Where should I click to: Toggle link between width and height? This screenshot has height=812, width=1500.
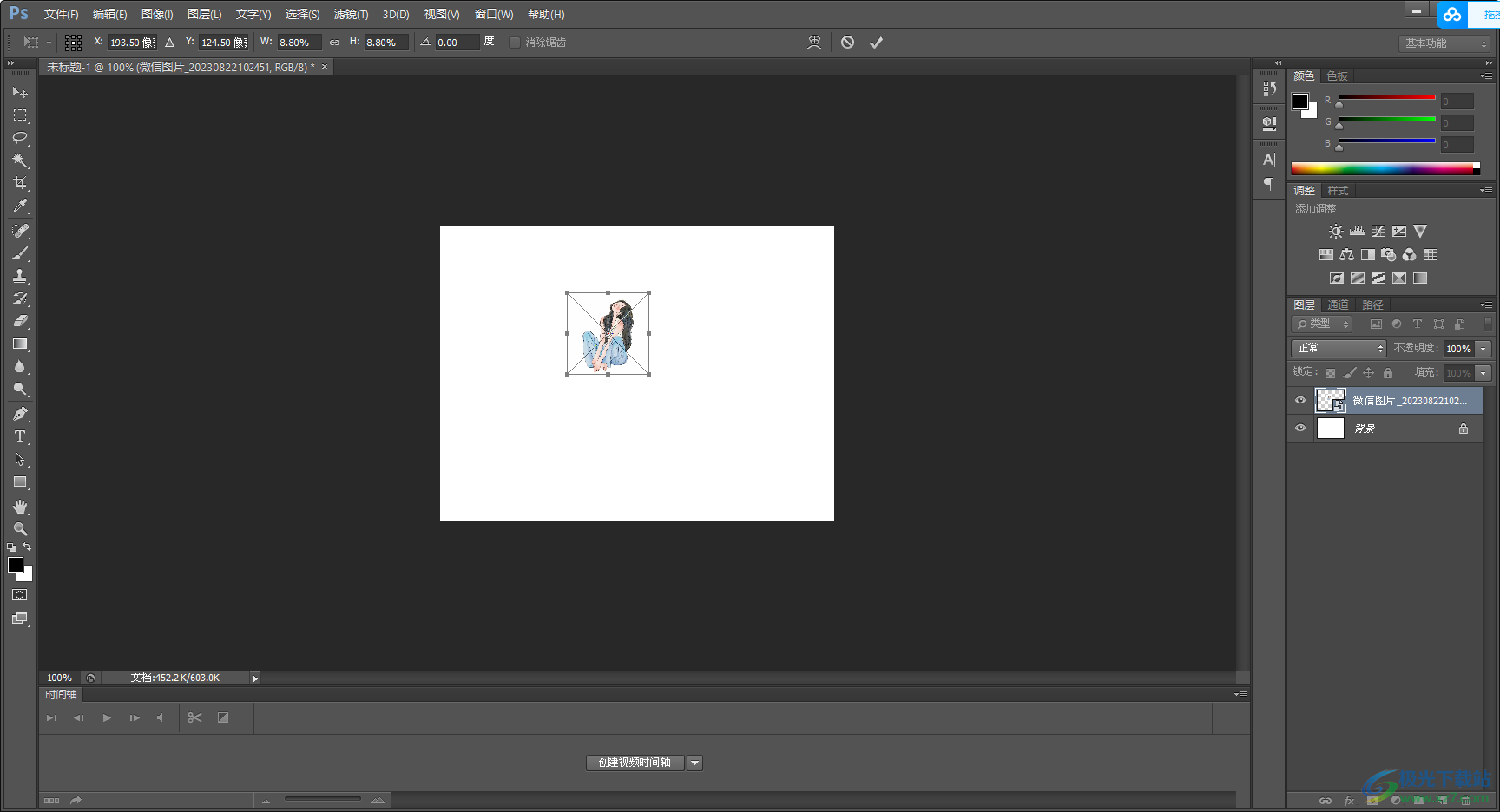[x=334, y=43]
